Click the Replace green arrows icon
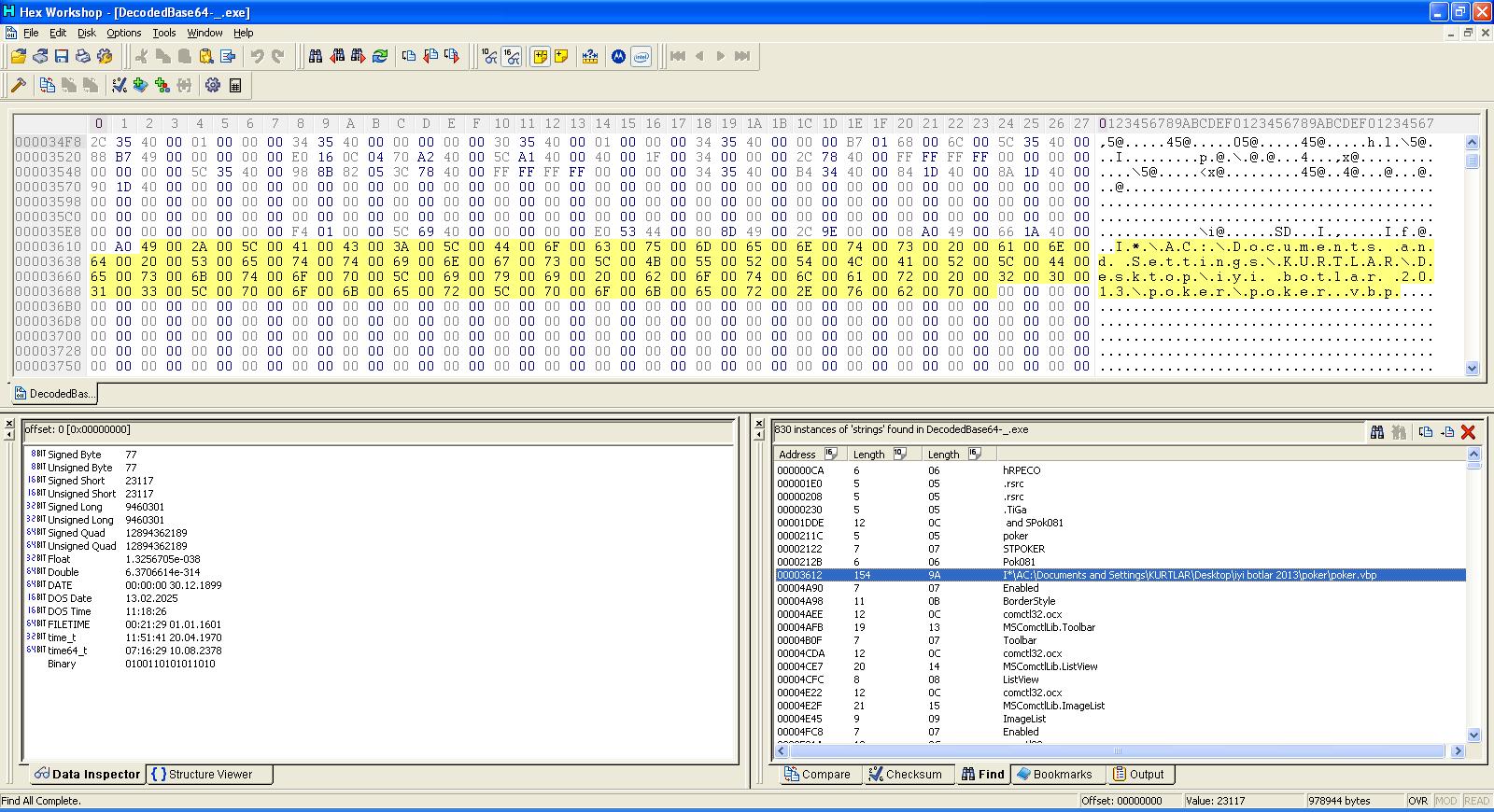Screen dimensions: 1494x812 pos(380,56)
